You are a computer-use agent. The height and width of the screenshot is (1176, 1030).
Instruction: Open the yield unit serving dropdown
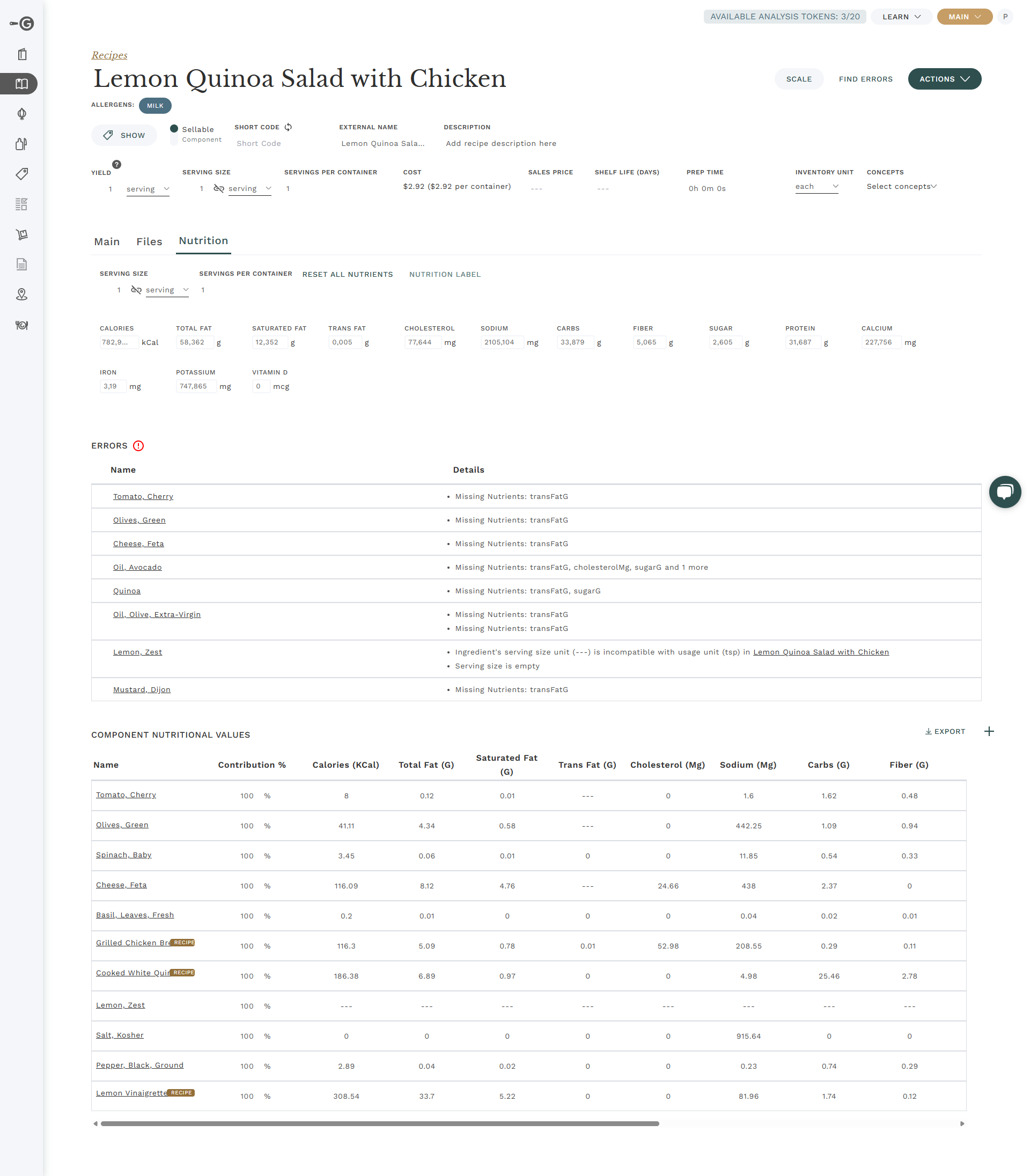(148, 189)
